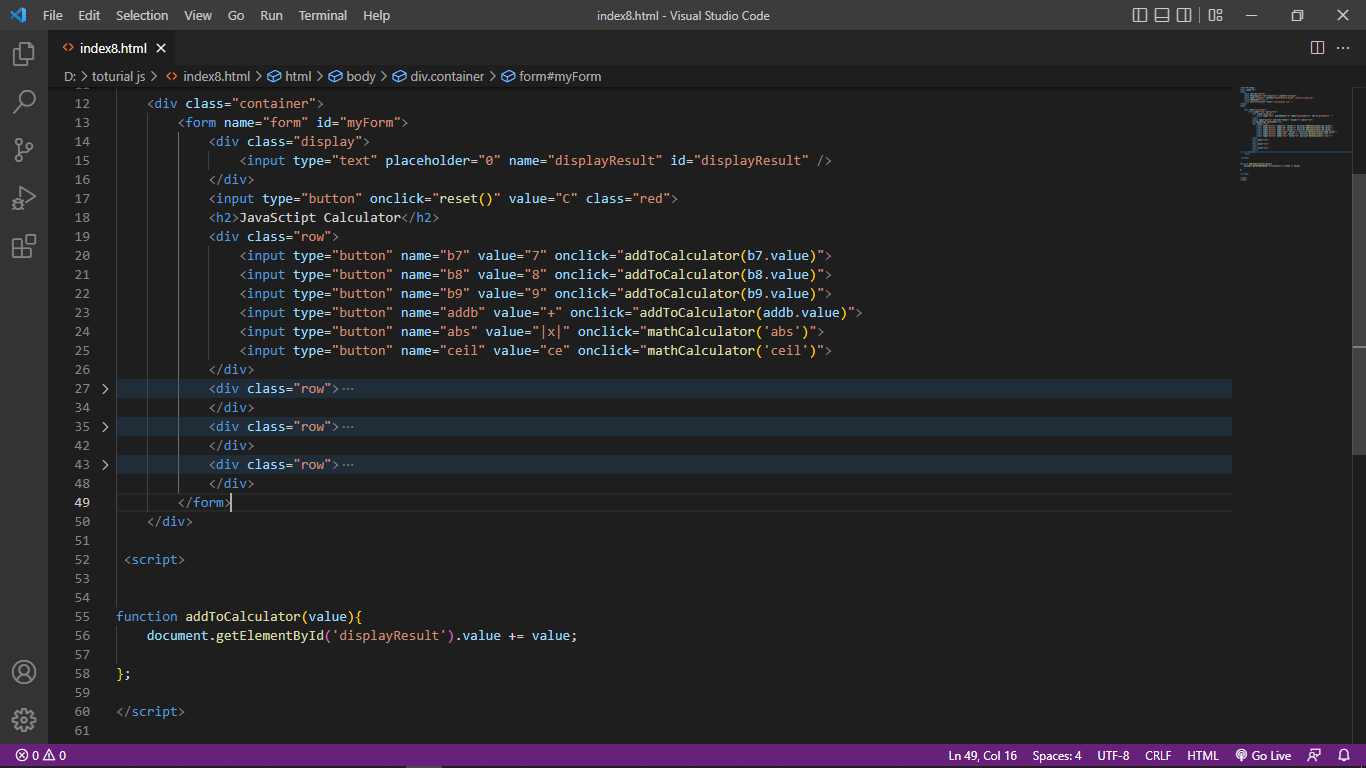Open the View menu
1366x768 pixels.
pyautogui.click(x=198, y=15)
